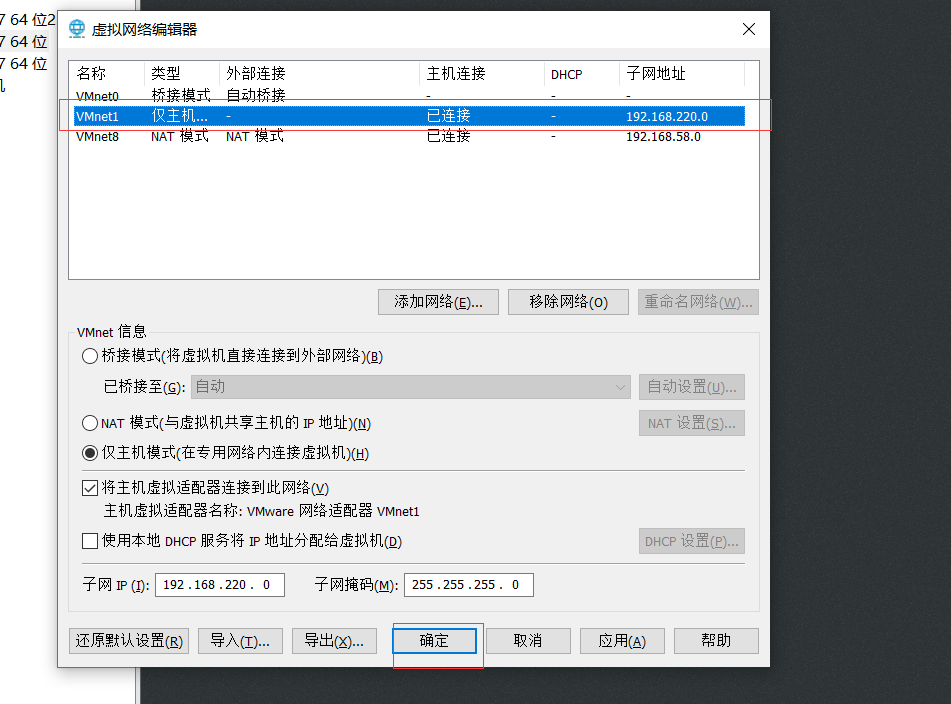The image size is (951, 704).
Task: Close the 虚拟网络编辑器 dialog
Action: tap(748, 29)
